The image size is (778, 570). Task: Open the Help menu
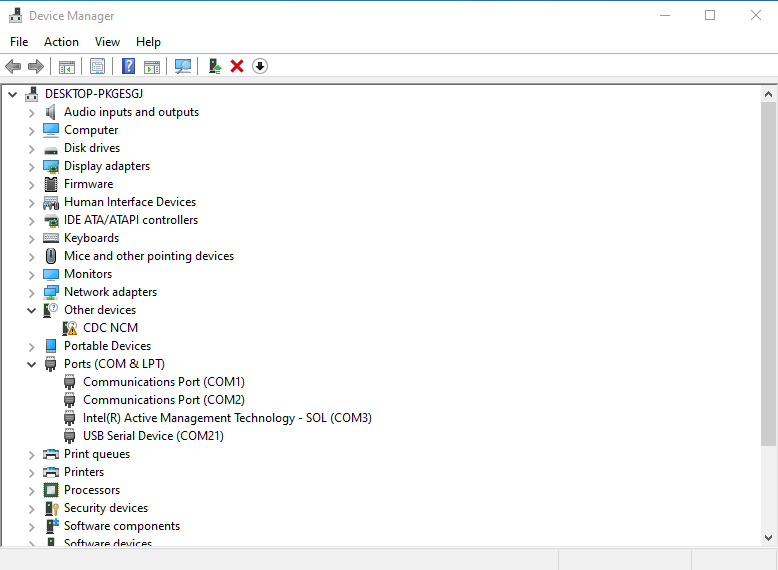pos(148,42)
